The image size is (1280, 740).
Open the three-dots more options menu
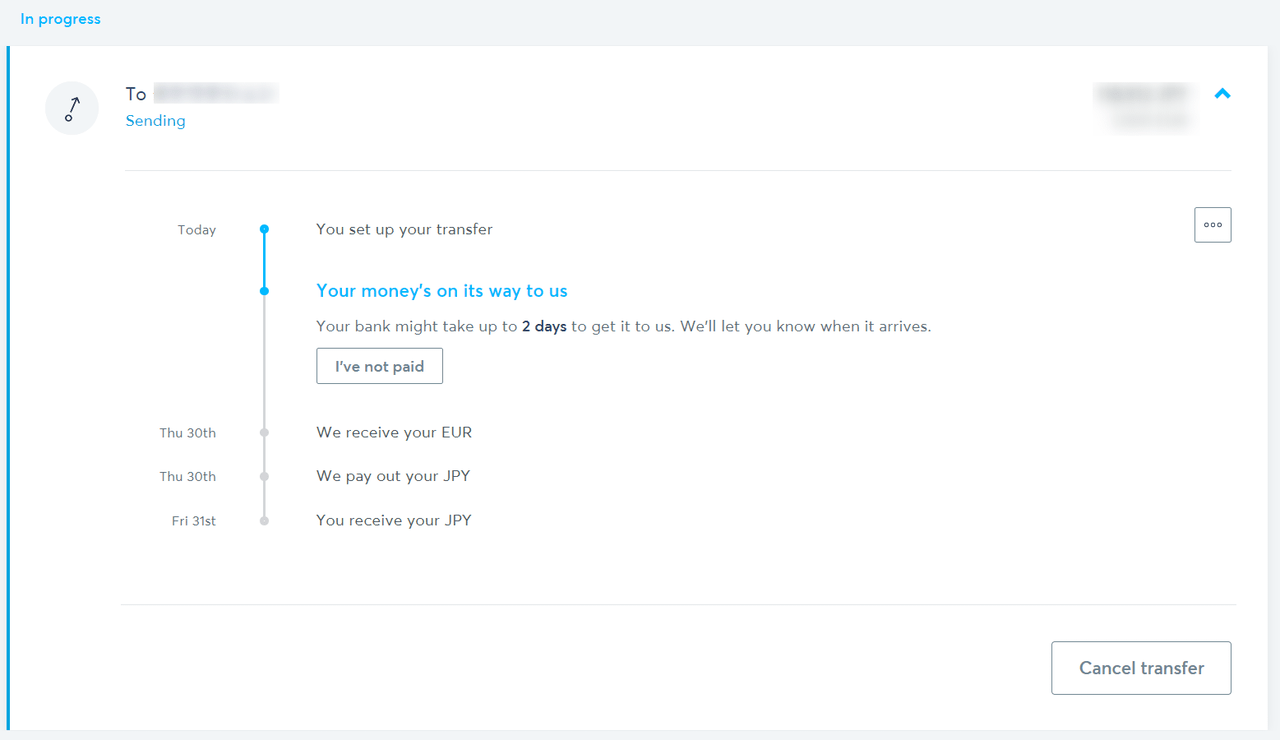pyautogui.click(x=1212, y=225)
